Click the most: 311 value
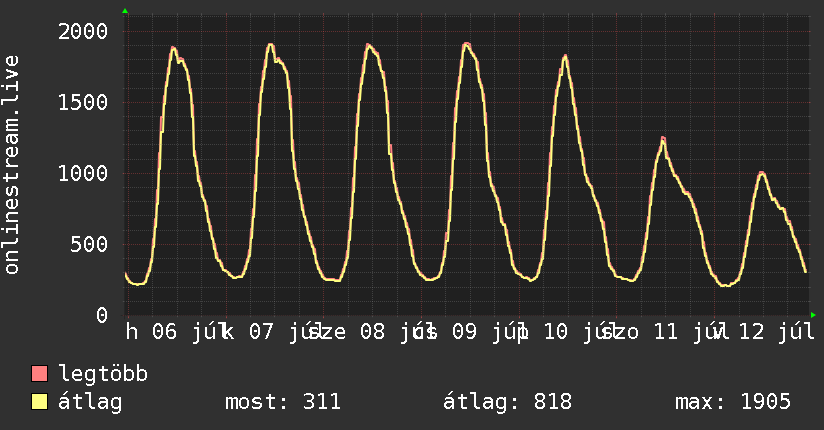824x430 pixels. pyautogui.click(x=283, y=402)
